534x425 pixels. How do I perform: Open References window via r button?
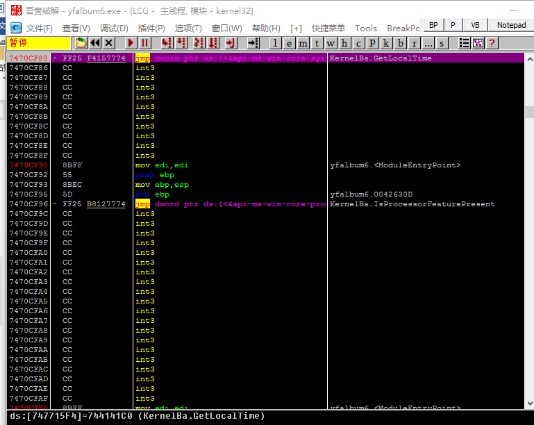point(414,43)
